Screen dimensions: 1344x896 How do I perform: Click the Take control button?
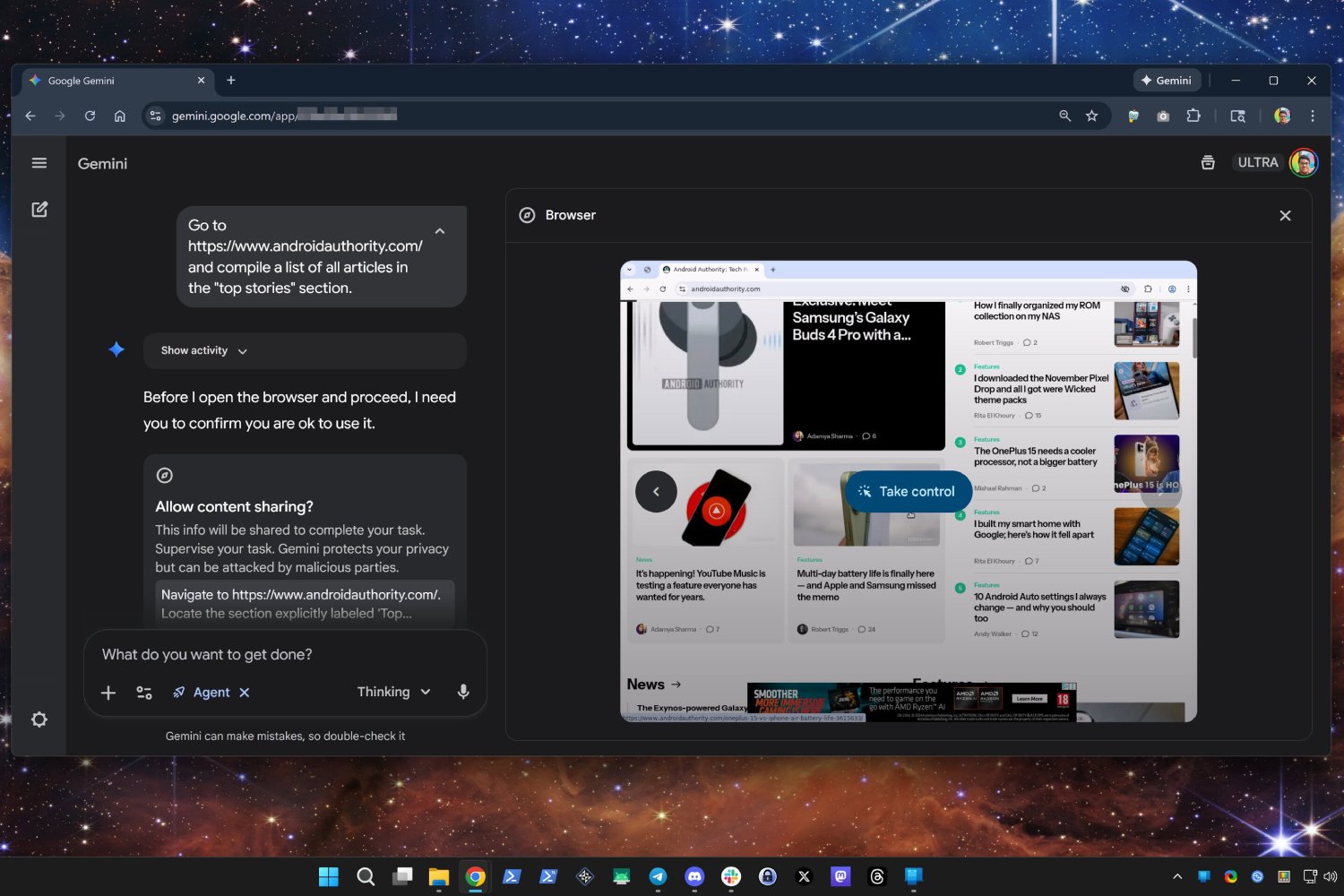pos(907,492)
